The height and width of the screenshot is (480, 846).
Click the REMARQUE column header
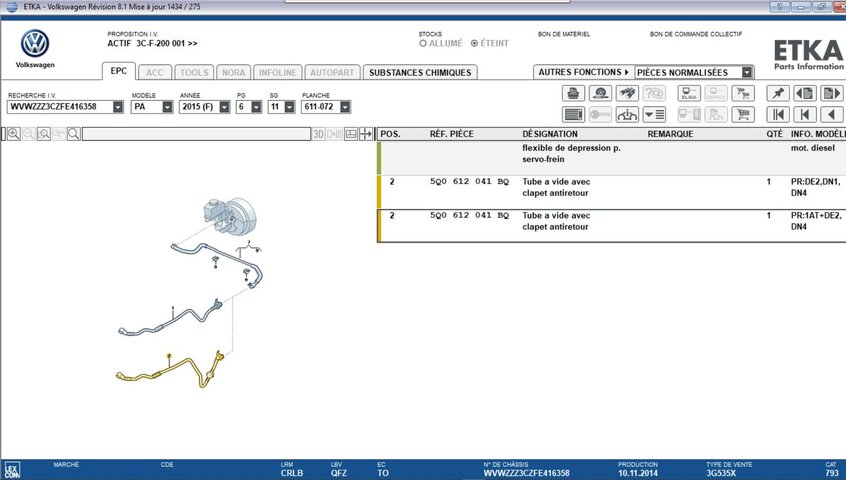[x=671, y=134]
